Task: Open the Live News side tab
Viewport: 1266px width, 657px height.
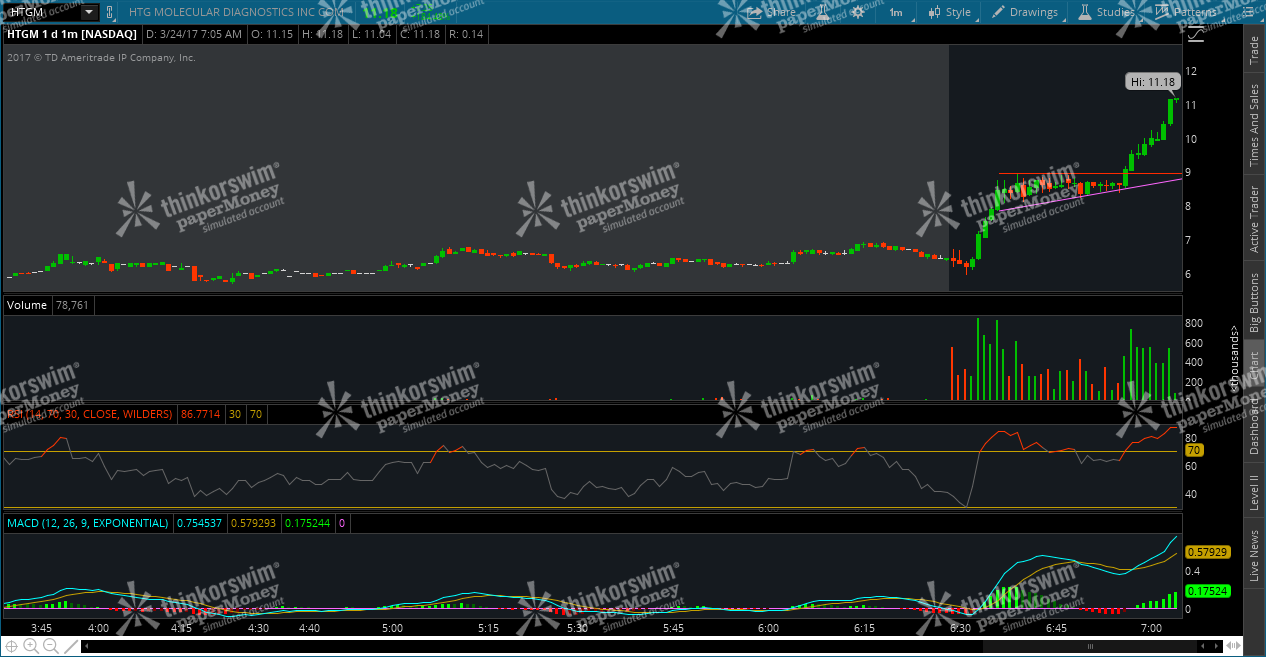Action: [x=1254, y=555]
